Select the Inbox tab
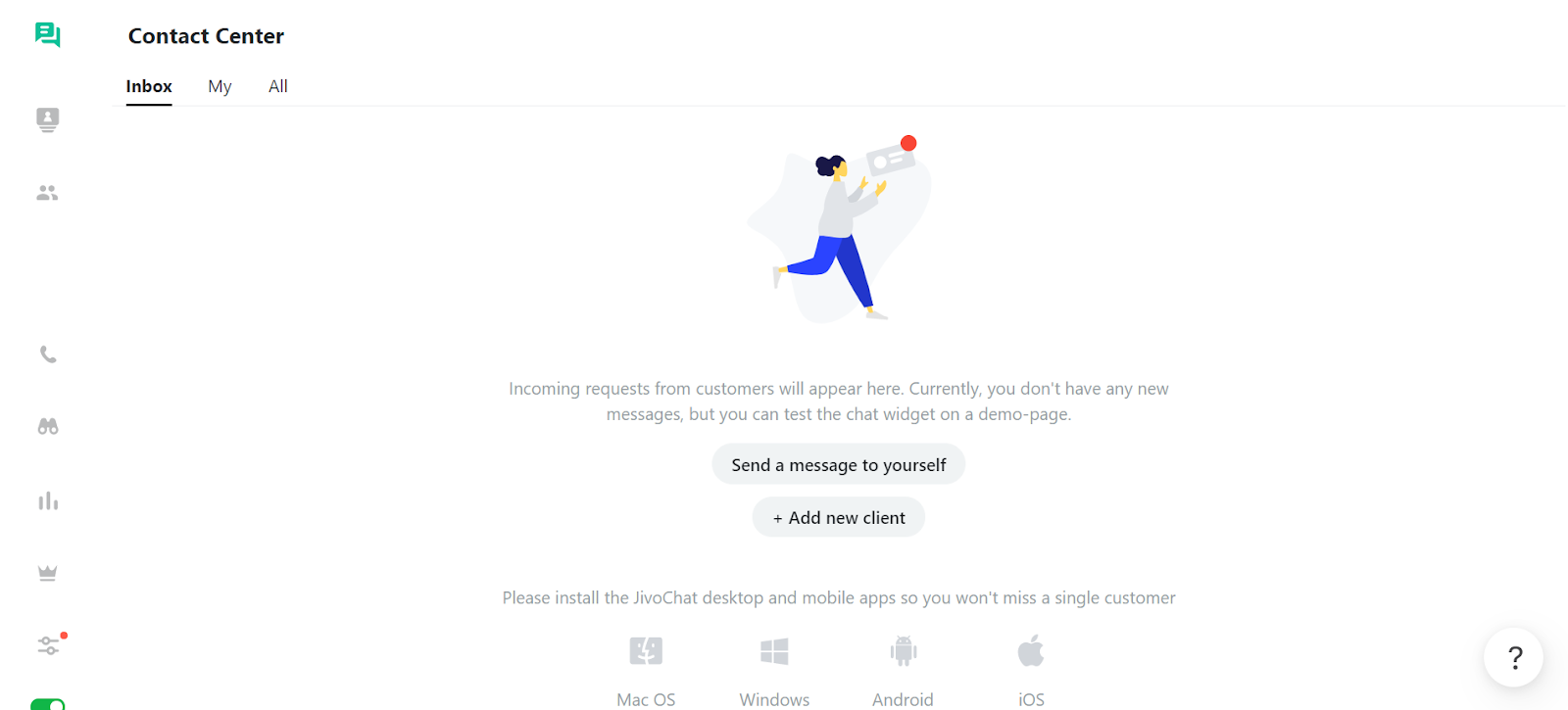The height and width of the screenshot is (710, 1568). 149,86
